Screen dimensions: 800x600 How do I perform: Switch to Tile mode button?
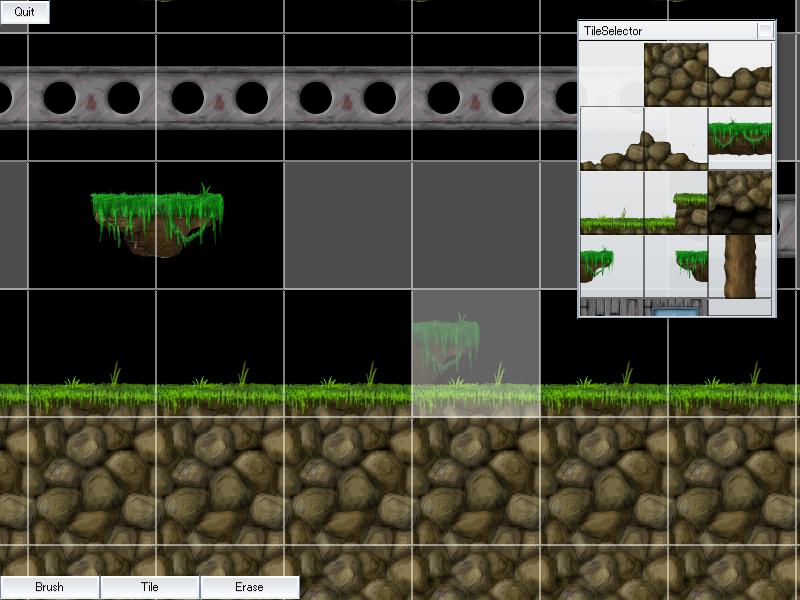[x=149, y=587]
